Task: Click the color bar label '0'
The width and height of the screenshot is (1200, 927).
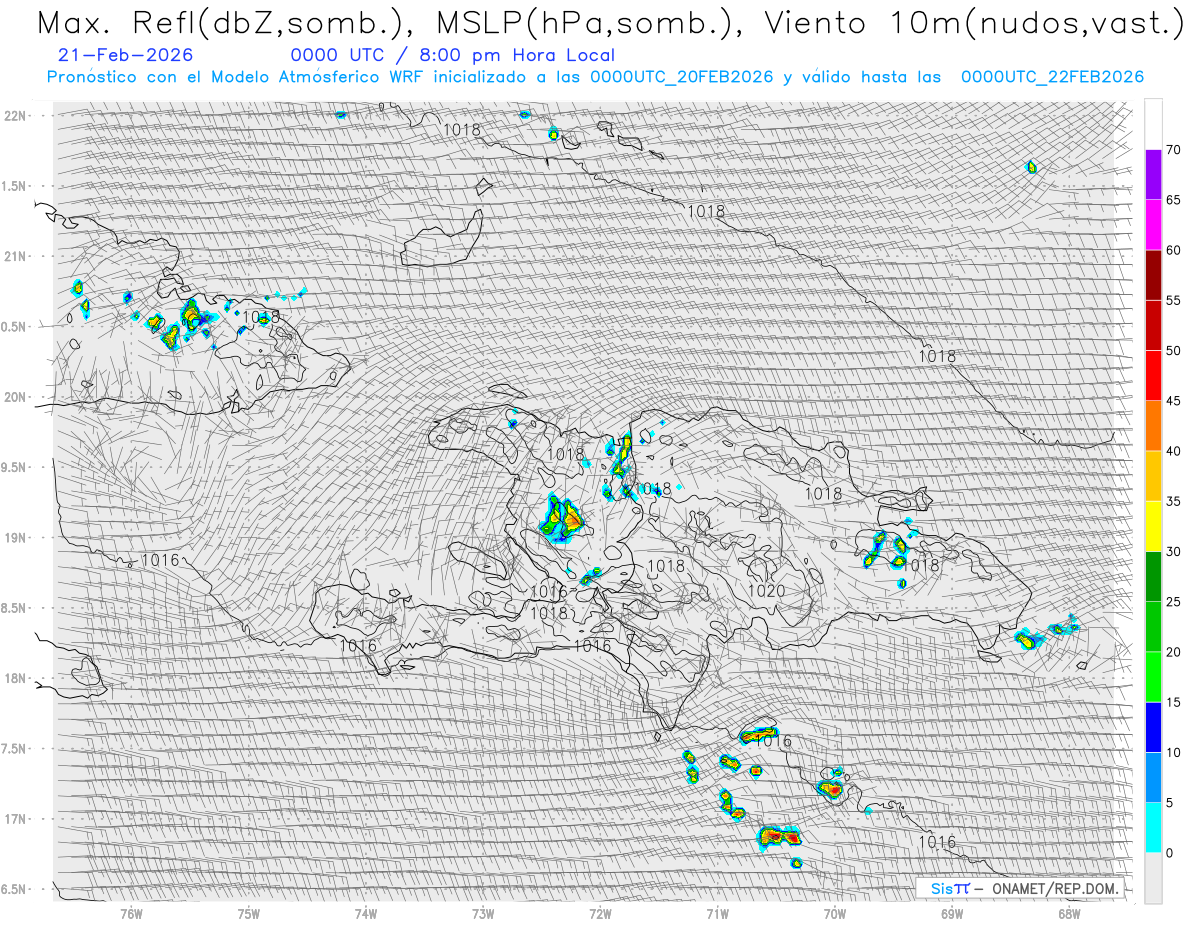Action: 1169,852
